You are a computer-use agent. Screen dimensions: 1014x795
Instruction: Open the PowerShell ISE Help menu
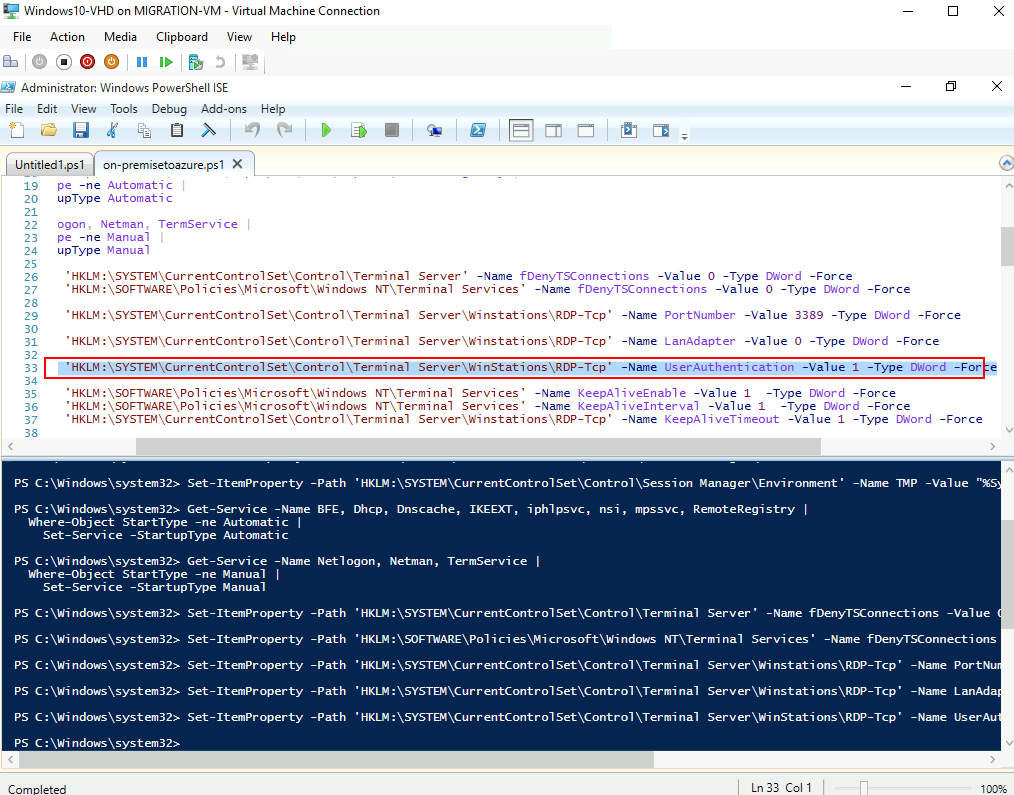coord(273,109)
